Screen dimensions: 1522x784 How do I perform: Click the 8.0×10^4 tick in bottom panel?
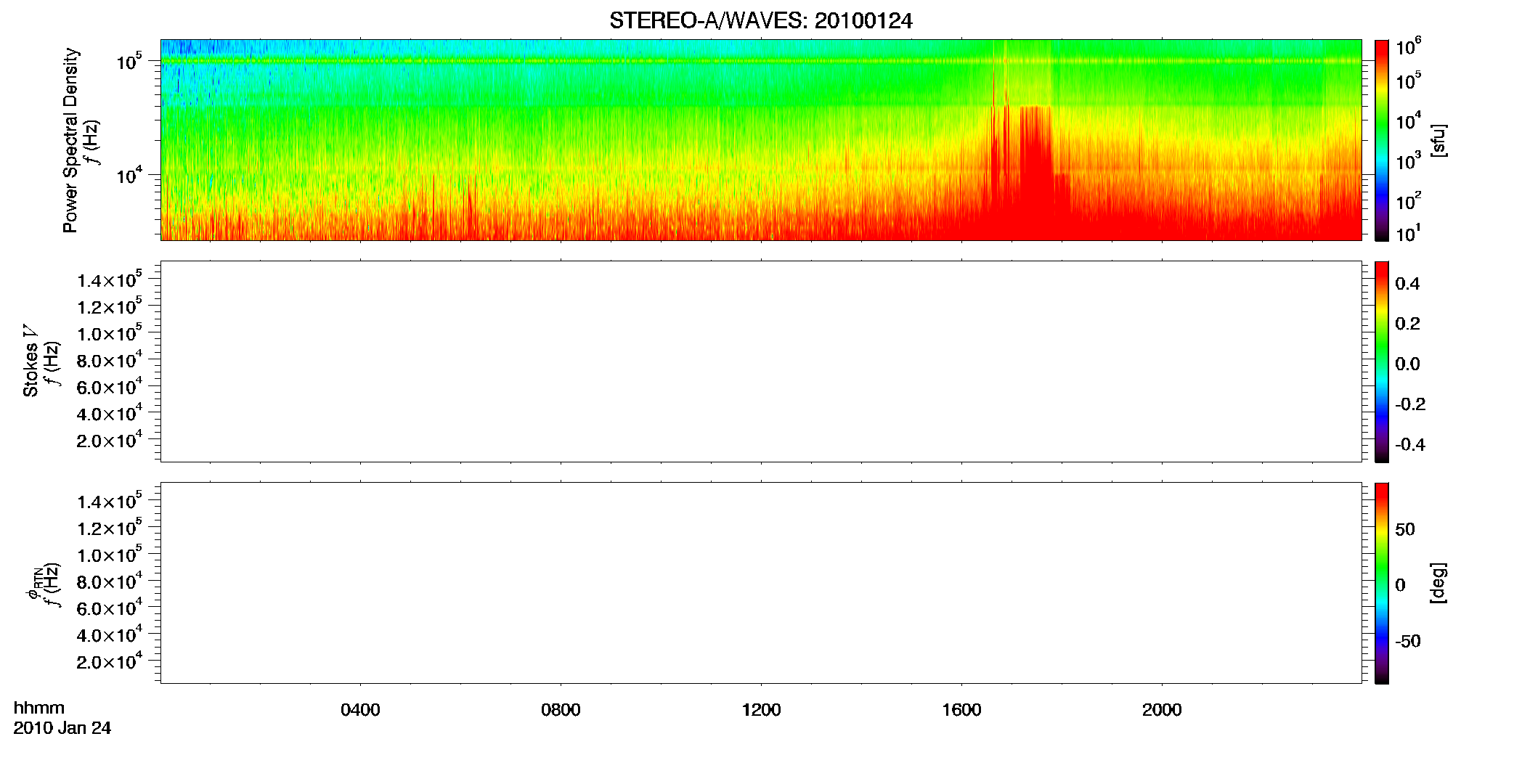(110, 581)
